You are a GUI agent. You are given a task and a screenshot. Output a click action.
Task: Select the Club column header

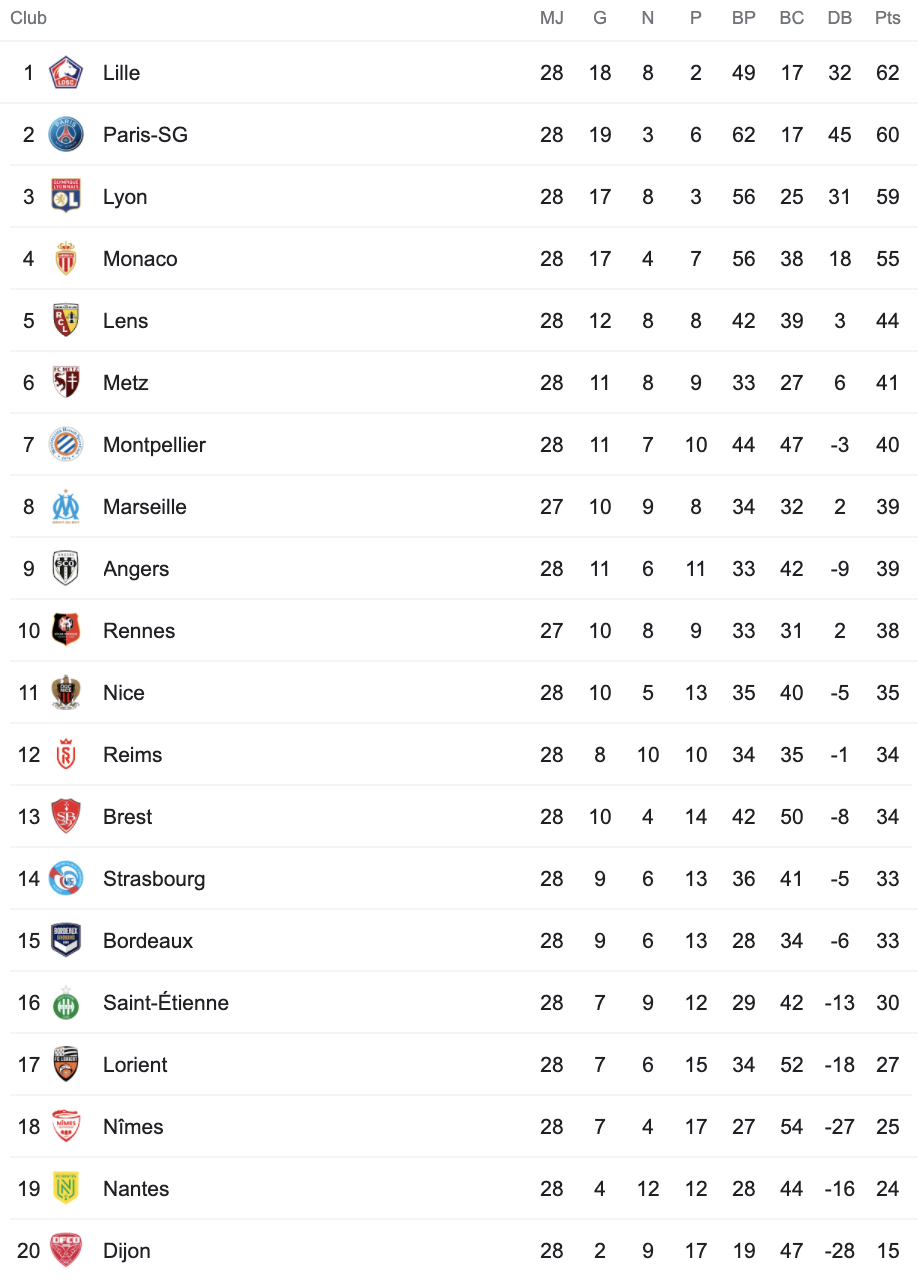[x=28, y=18]
